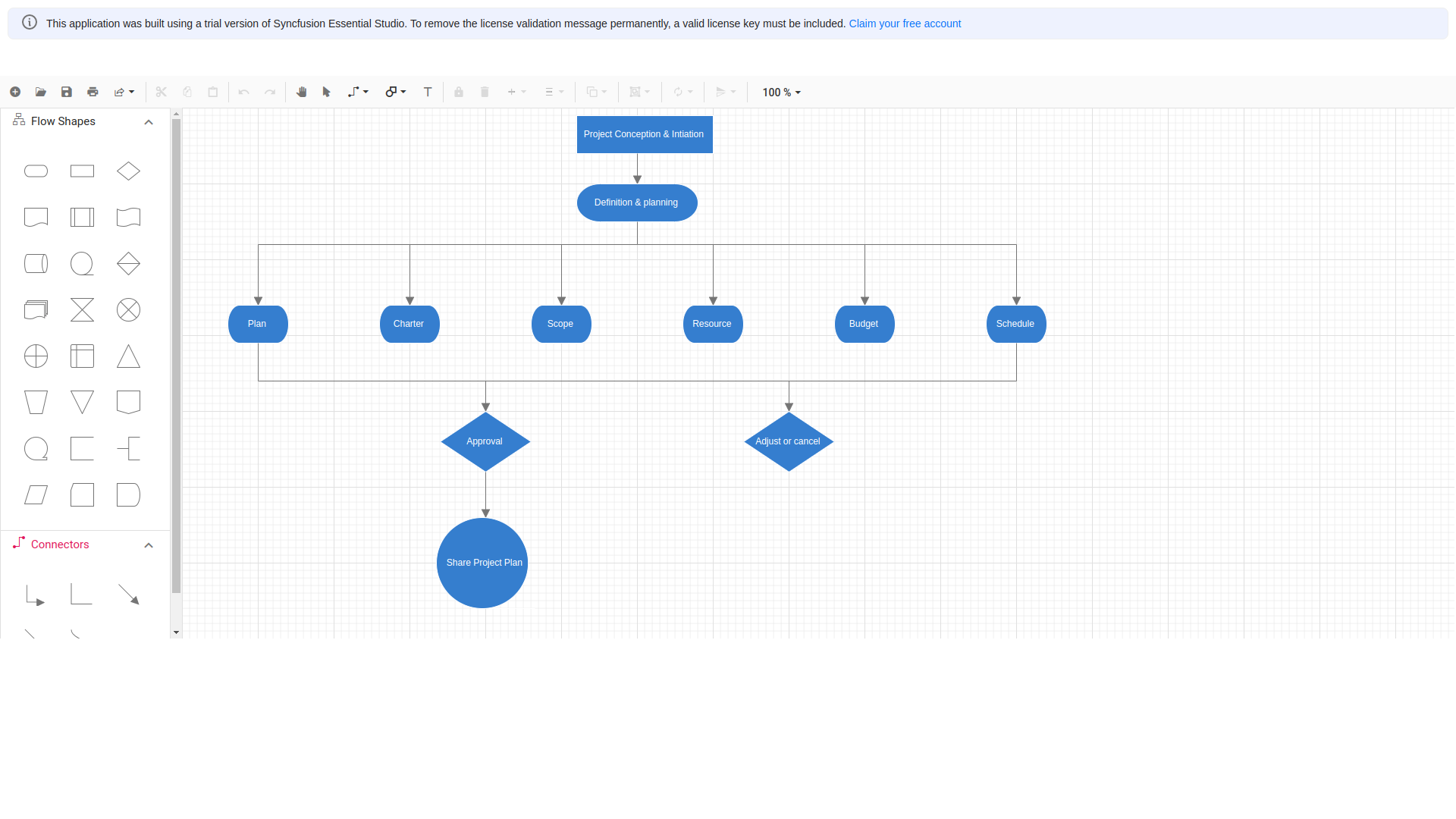Open a file with the folder icon
This screenshot has height=819, width=1456.
click(x=41, y=92)
